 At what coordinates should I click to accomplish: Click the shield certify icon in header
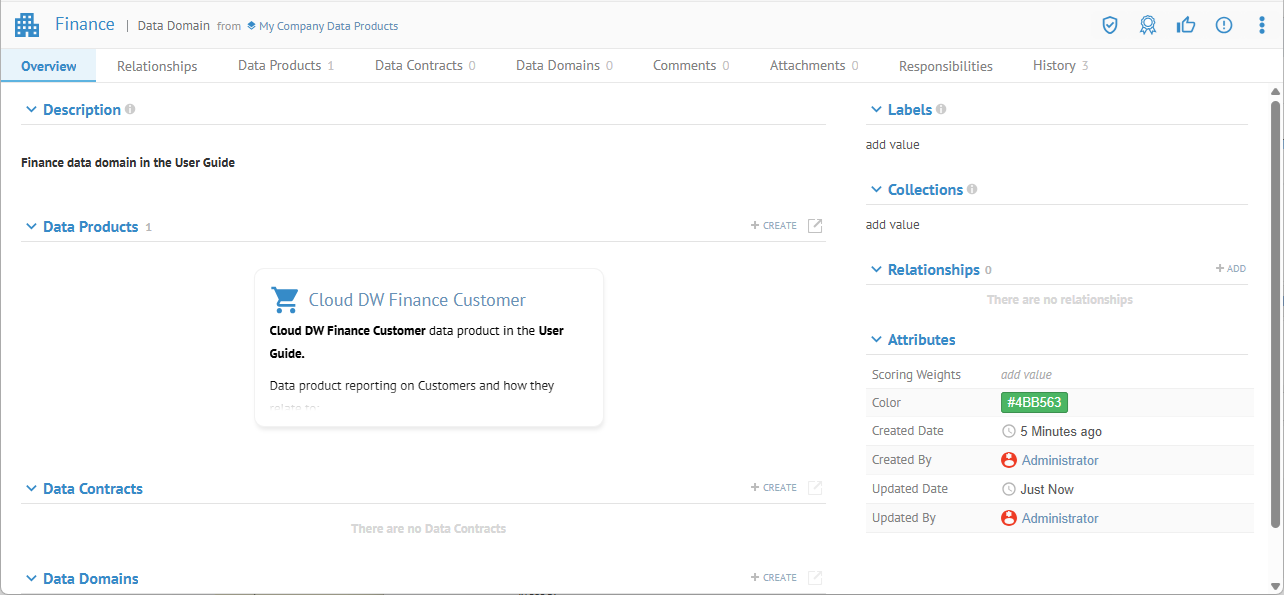tap(1109, 26)
